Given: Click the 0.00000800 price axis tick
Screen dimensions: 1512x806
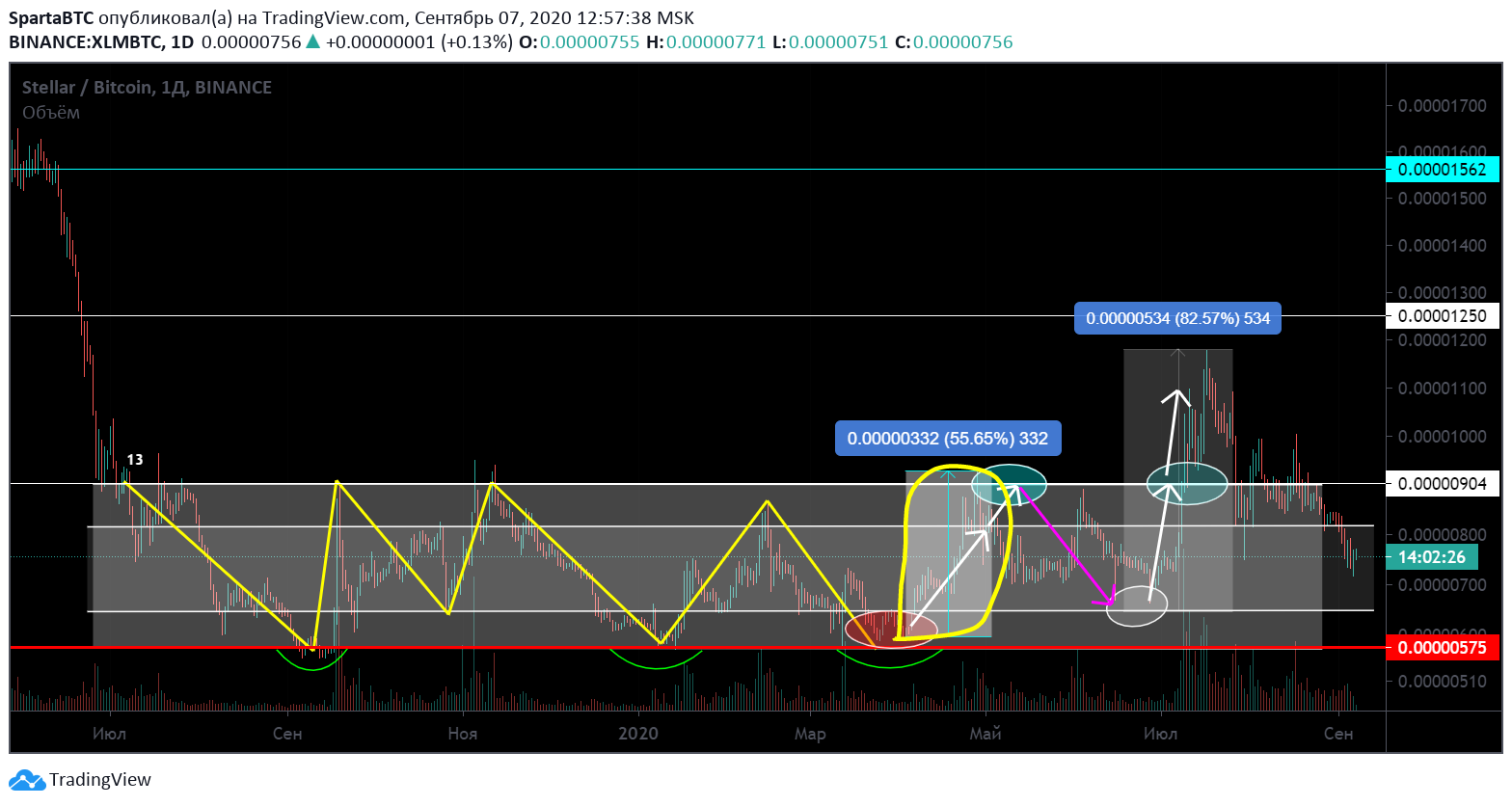Looking at the screenshot, I should [x=1443, y=534].
